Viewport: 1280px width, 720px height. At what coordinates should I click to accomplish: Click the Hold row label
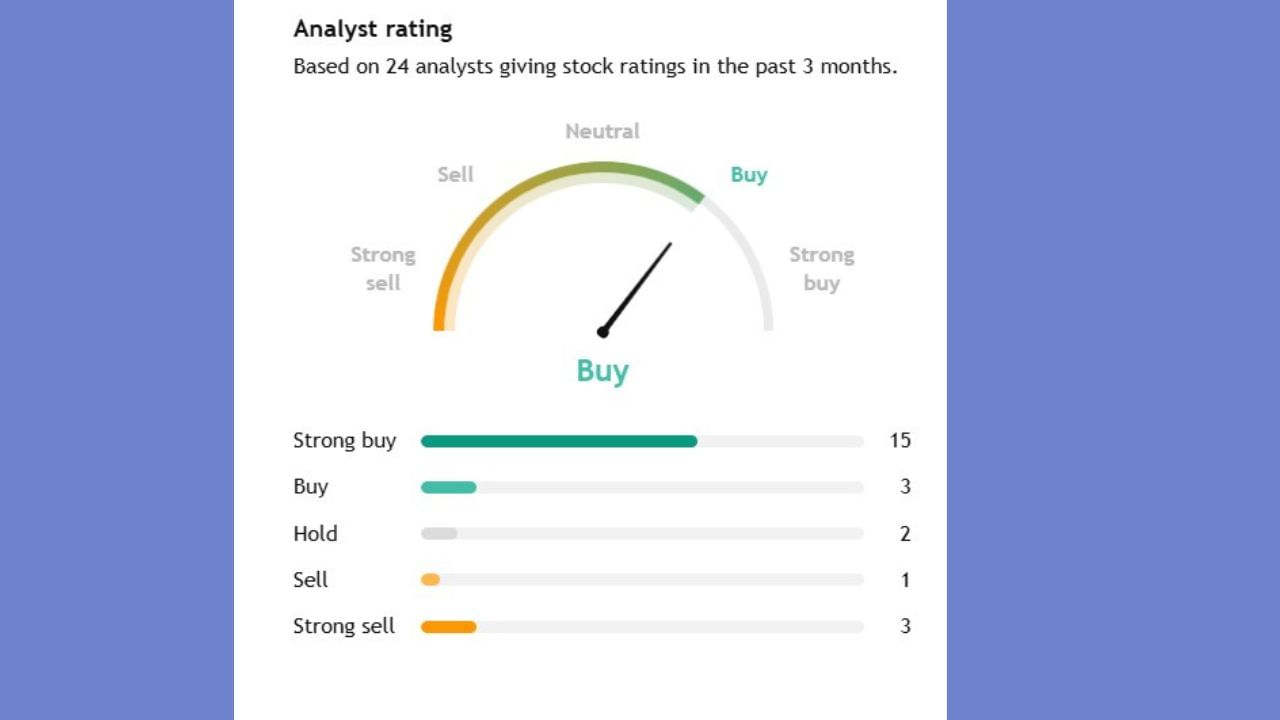pos(315,534)
